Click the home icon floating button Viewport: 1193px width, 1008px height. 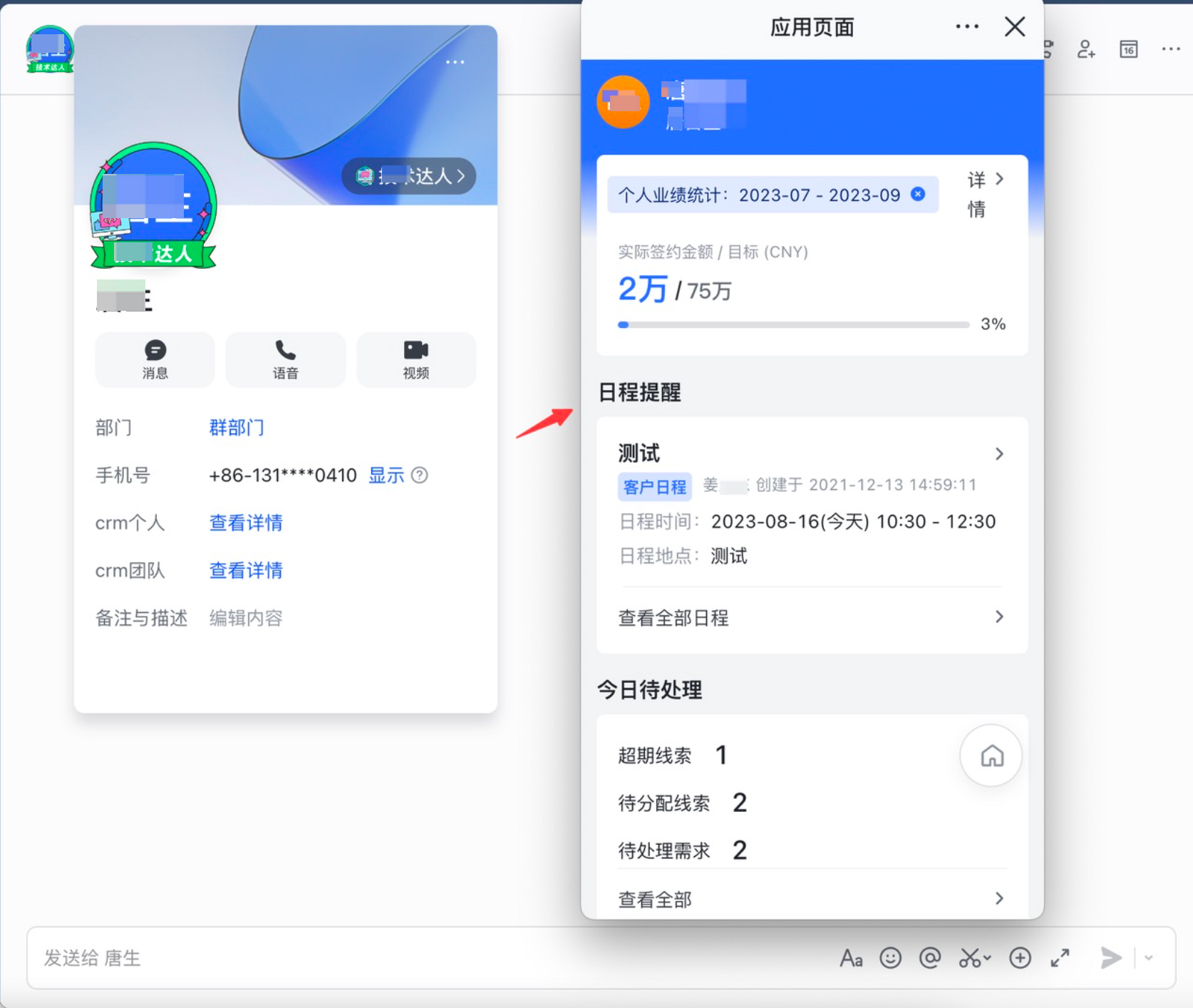991,756
